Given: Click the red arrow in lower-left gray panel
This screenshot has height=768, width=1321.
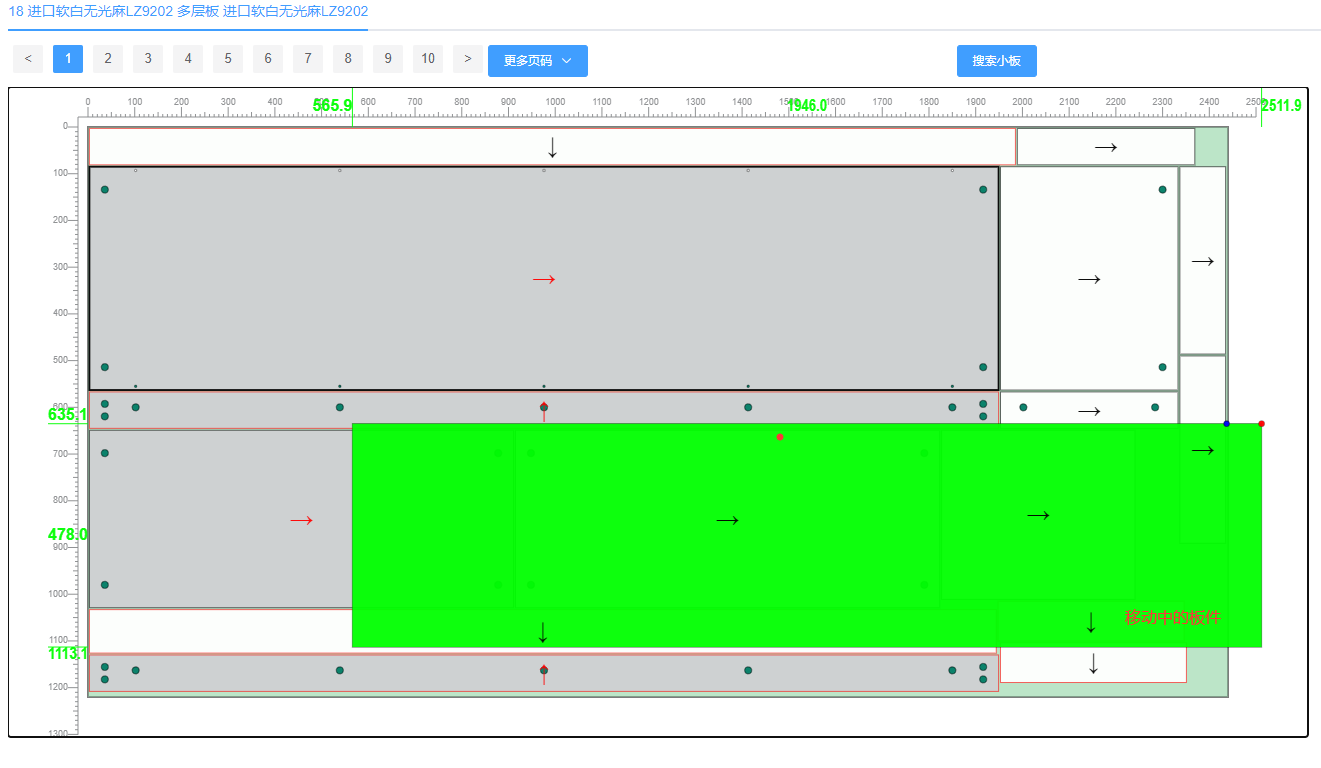Looking at the screenshot, I should pos(301,520).
